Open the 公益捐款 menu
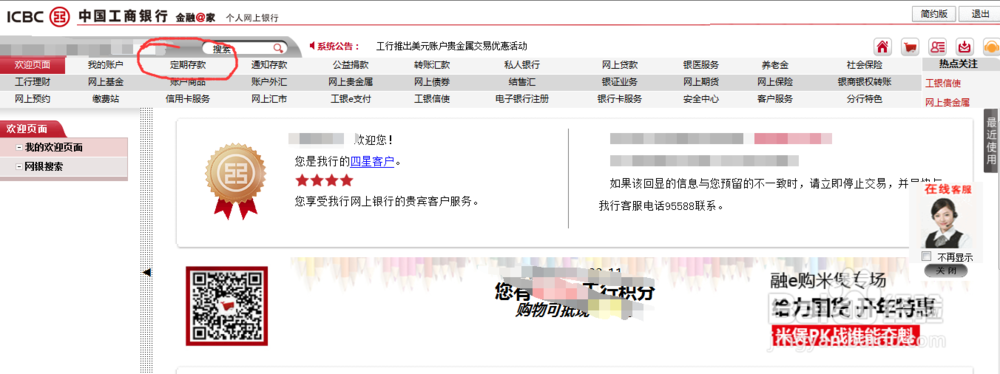 (351, 64)
